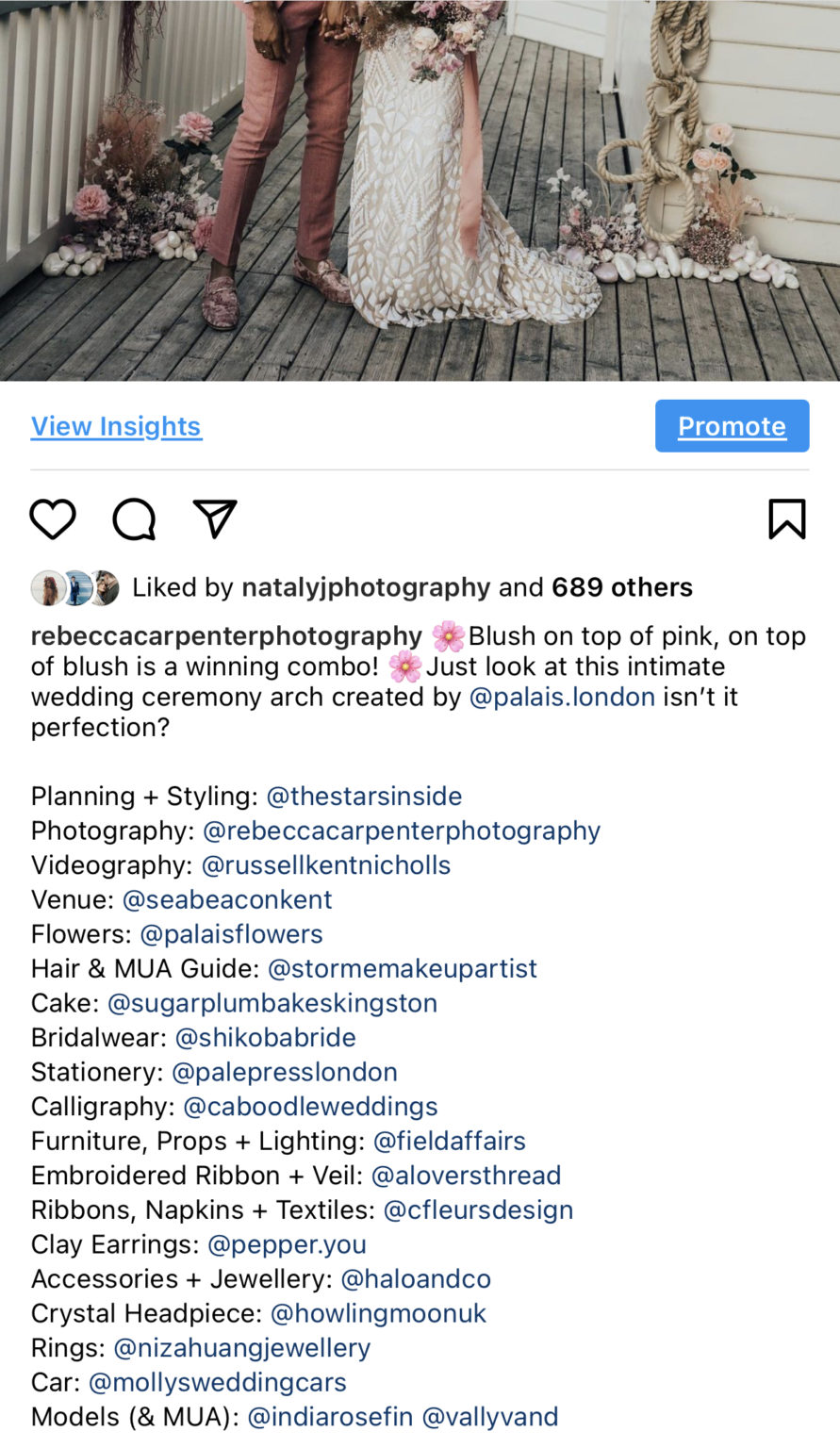Viewport: 840px width, 1448px height.
Task: Open comments with the speech bubble icon
Action: (x=134, y=518)
